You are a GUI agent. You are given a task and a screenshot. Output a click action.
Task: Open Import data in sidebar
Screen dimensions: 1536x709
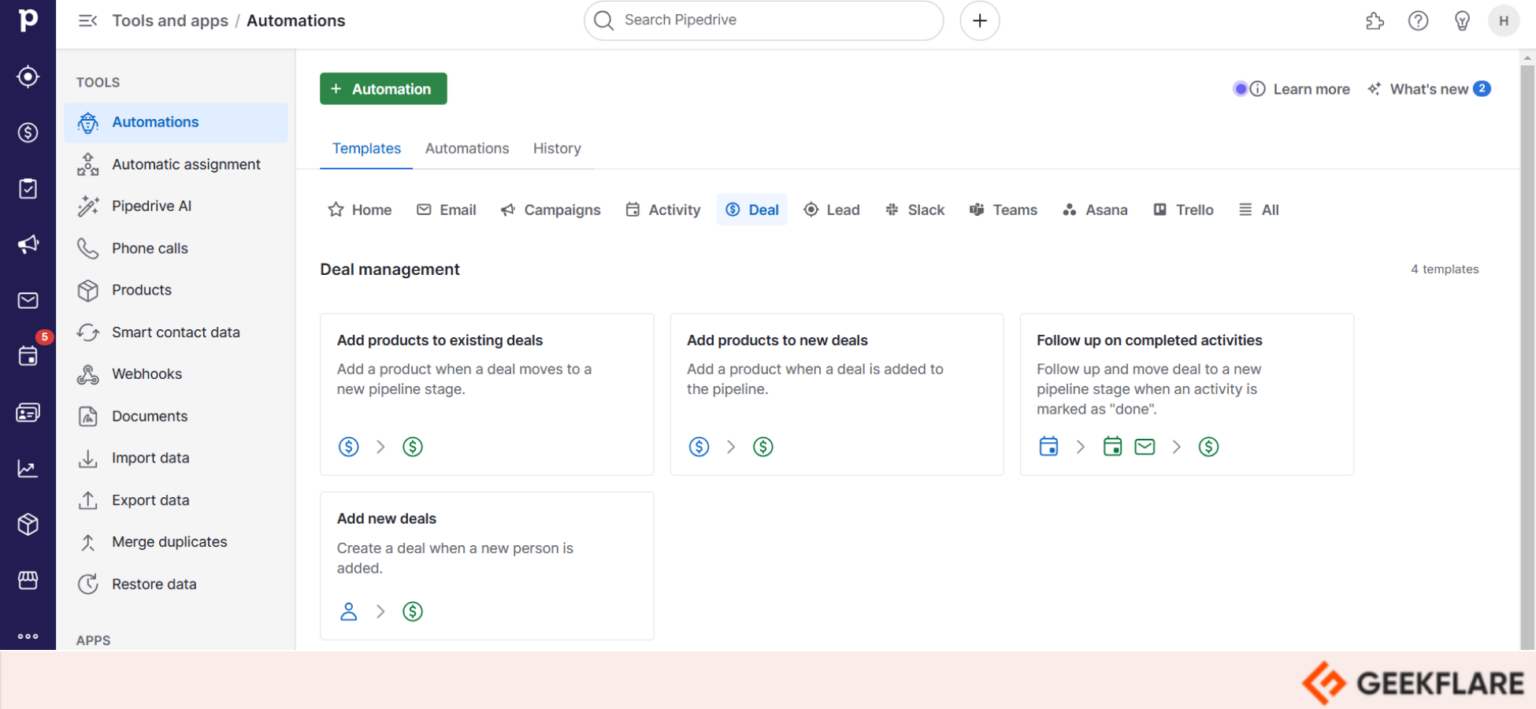[176, 458]
